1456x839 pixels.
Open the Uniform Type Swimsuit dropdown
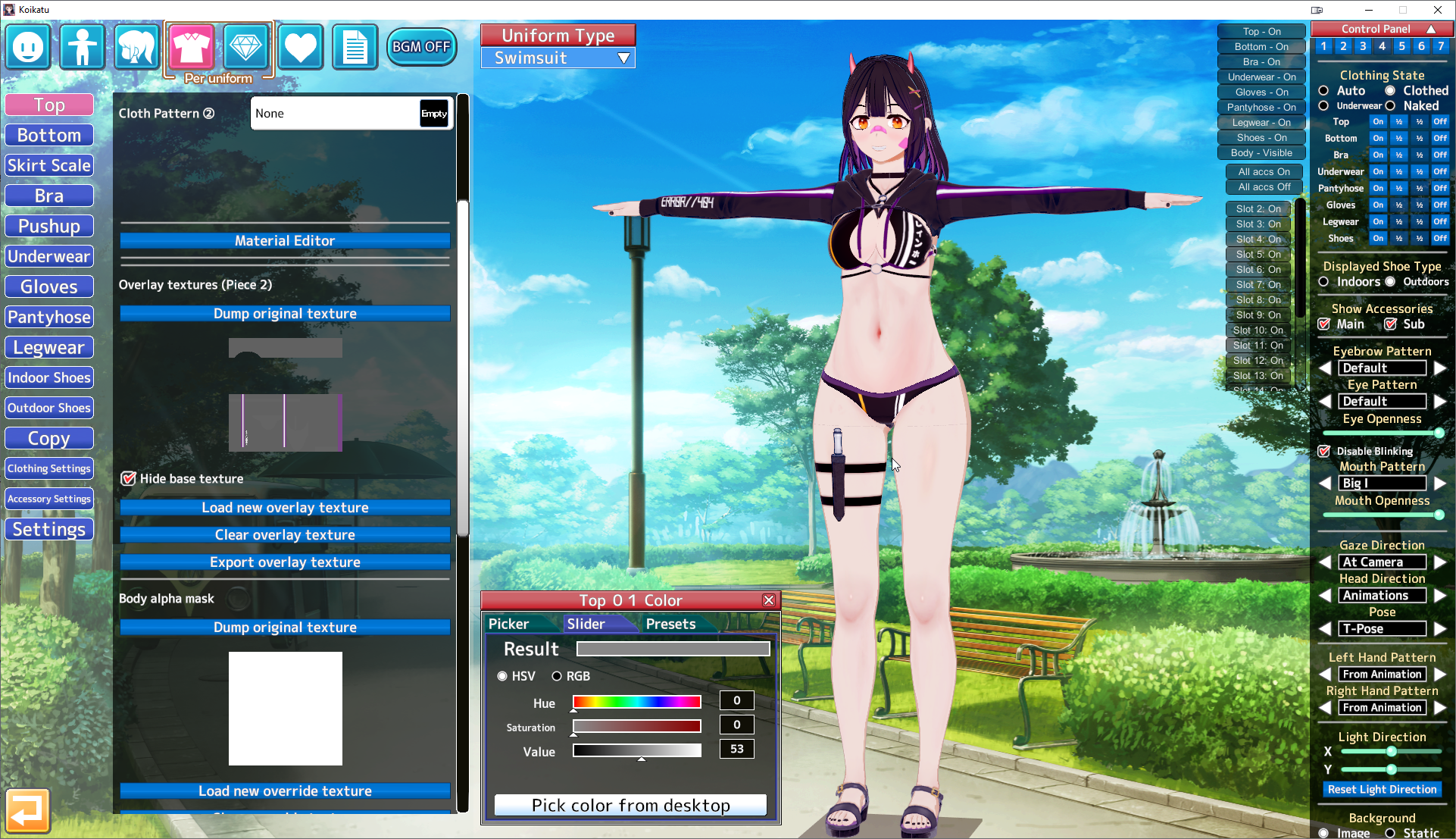558,58
